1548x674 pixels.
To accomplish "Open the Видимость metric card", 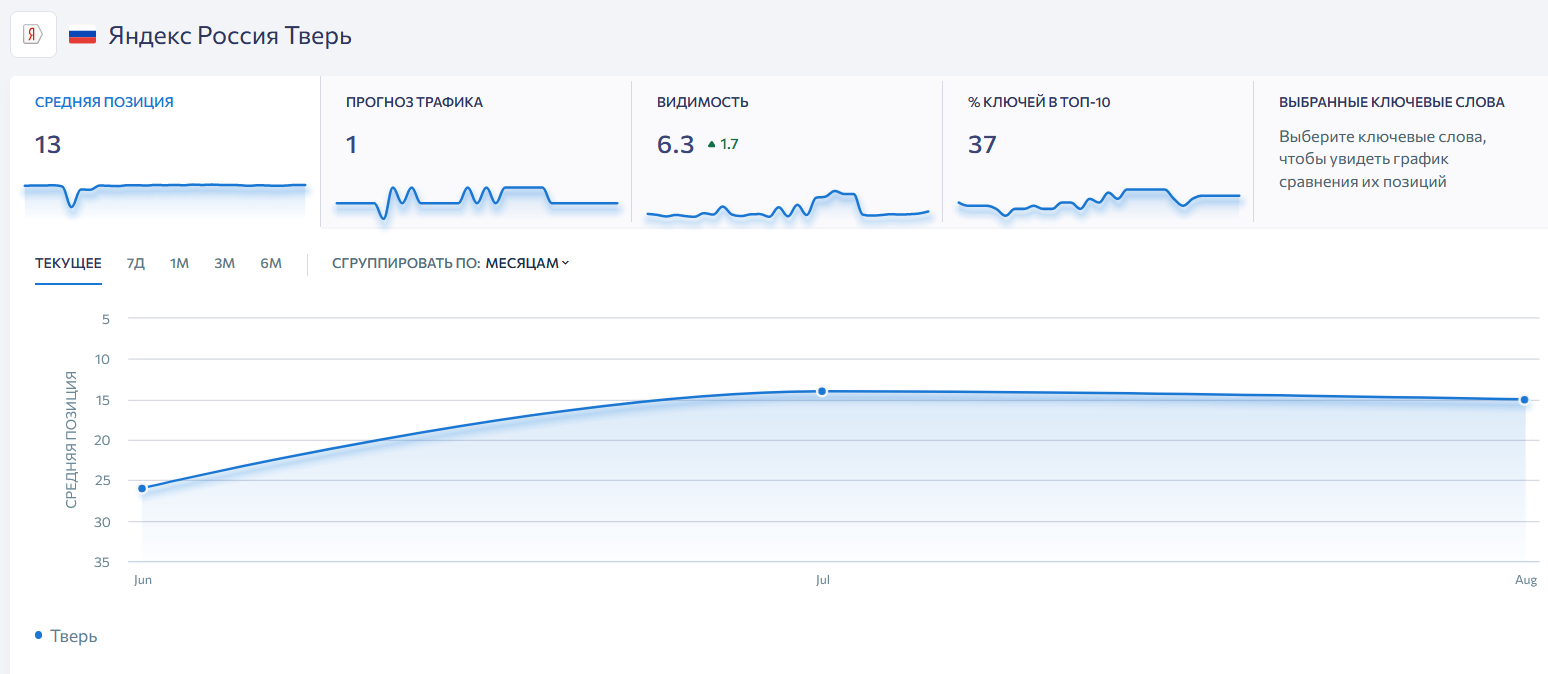I will (x=787, y=152).
